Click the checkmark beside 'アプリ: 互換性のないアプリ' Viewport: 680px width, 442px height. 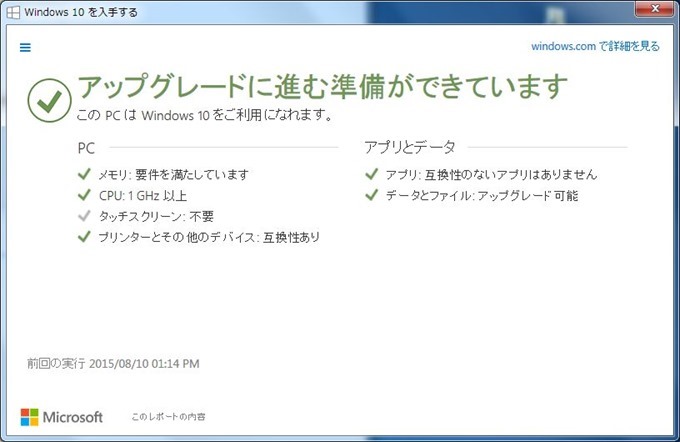(x=372, y=174)
